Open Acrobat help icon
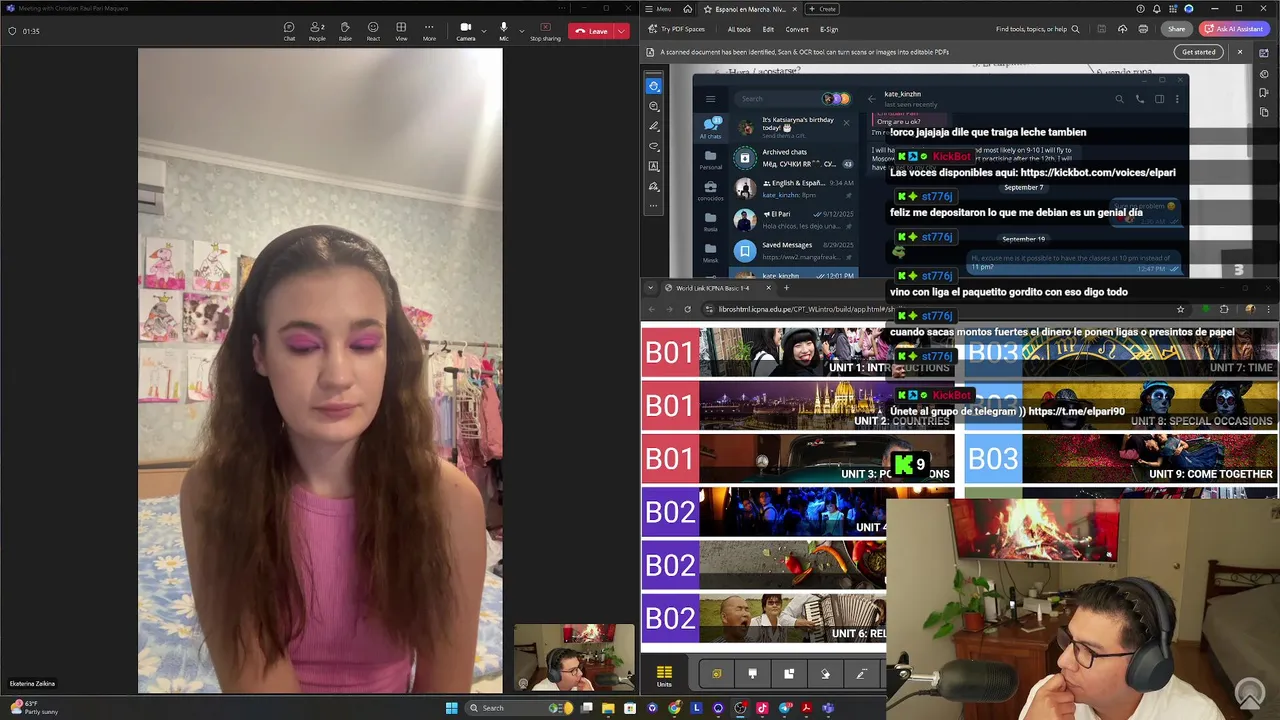The image size is (1280, 720). [1140, 9]
